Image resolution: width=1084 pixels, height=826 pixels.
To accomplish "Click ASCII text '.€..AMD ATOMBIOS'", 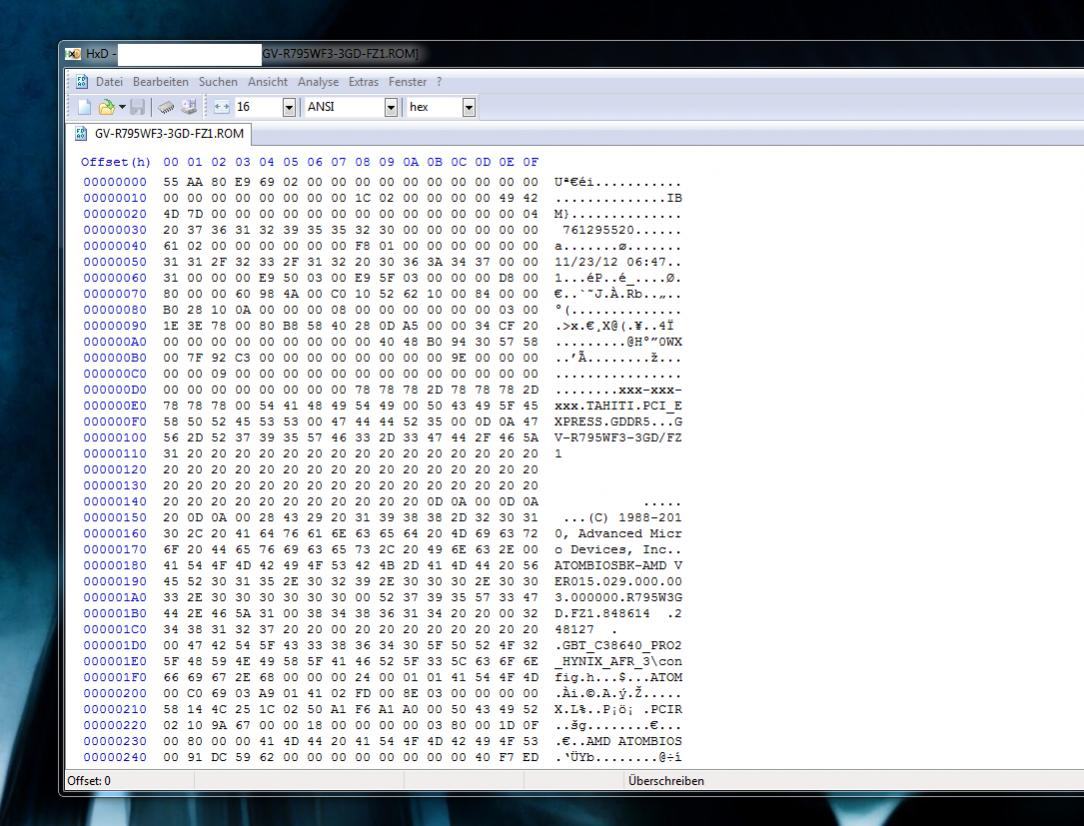I will tap(618, 741).
